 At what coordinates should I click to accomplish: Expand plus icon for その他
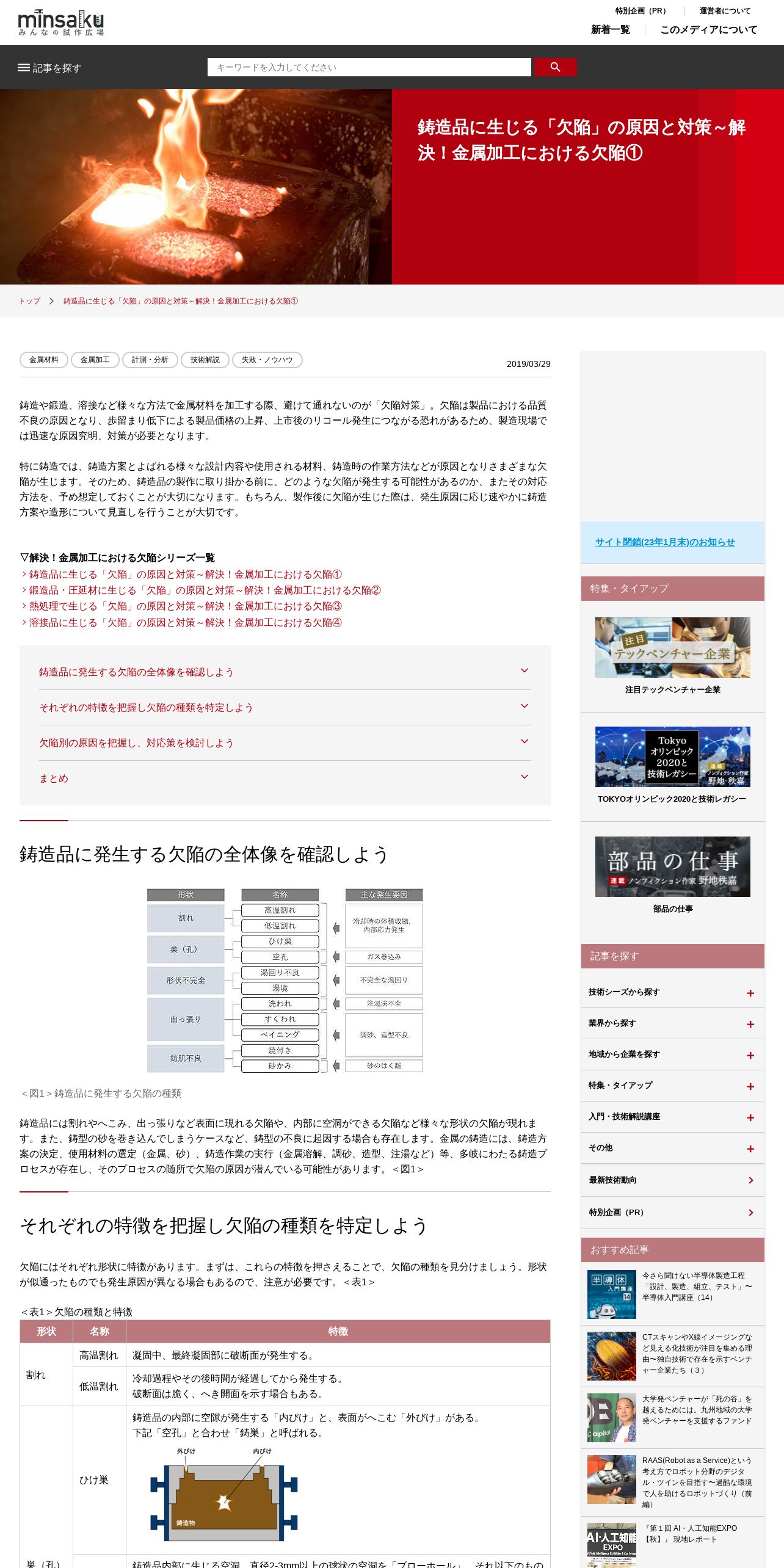pyautogui.click(x=750, y=1149)
